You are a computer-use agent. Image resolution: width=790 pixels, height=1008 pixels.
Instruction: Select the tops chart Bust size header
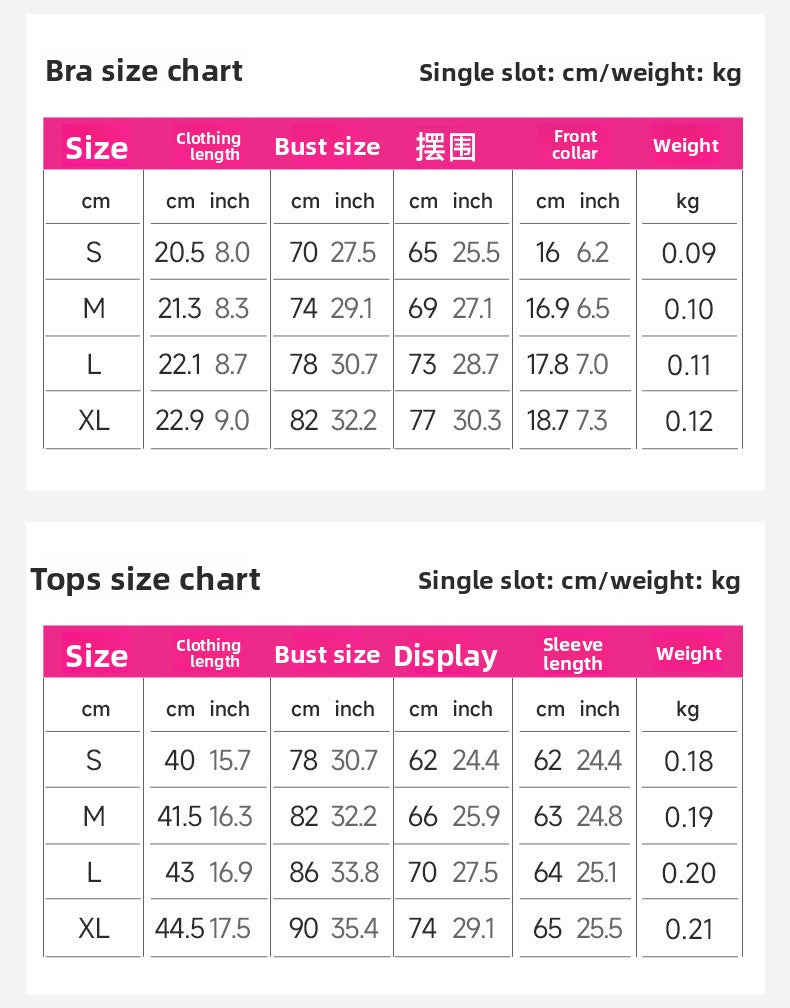click(x=327, y=655)
